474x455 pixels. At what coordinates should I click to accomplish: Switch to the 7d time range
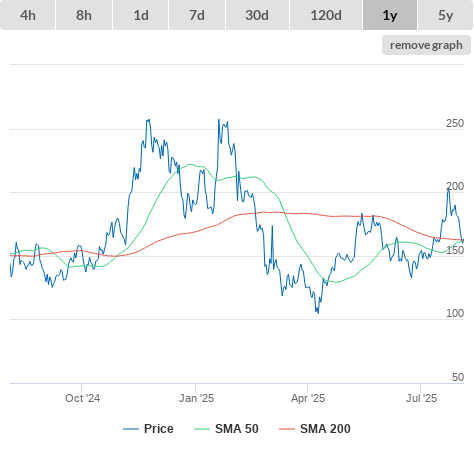[197, 15]
